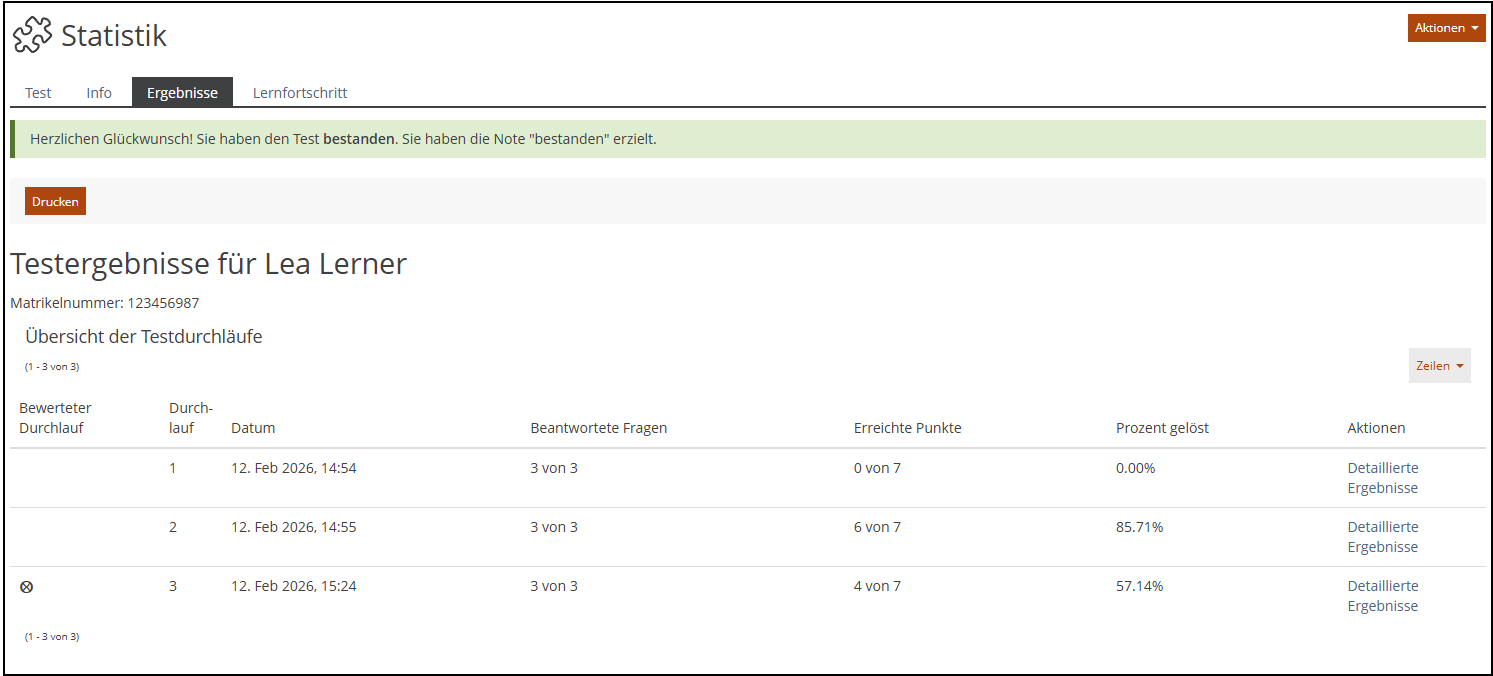Click the green success message banner

(x=747, y=139)
